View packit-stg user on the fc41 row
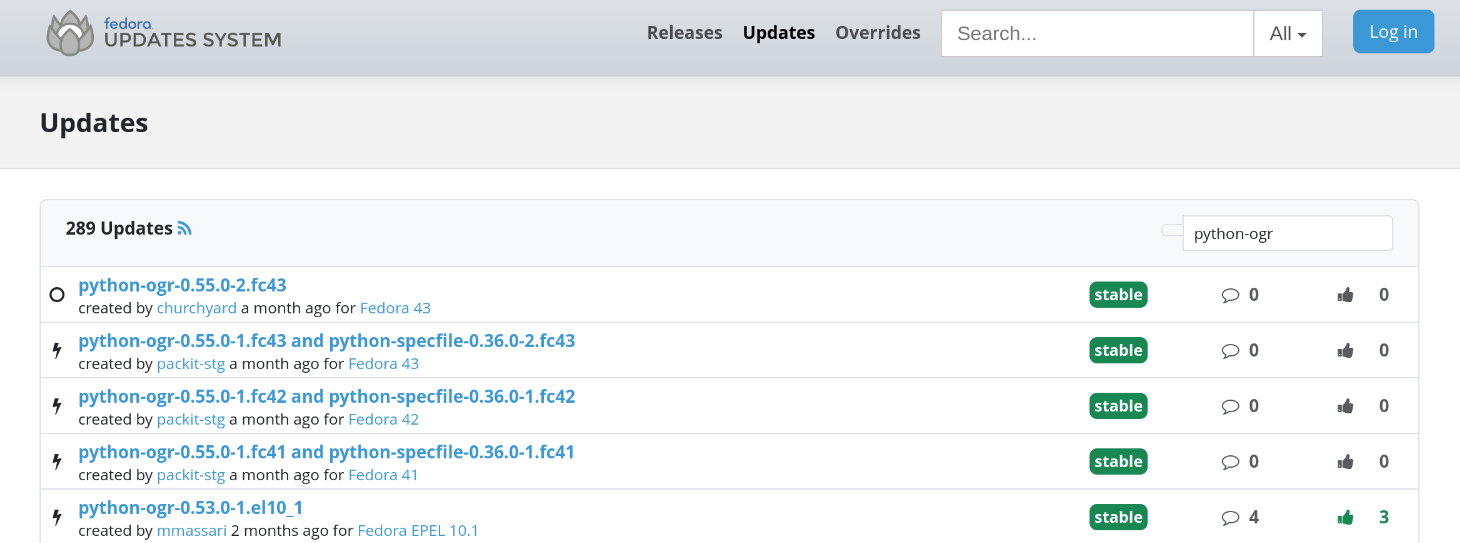The image size is (1460, 543). (x=191, y=475)
